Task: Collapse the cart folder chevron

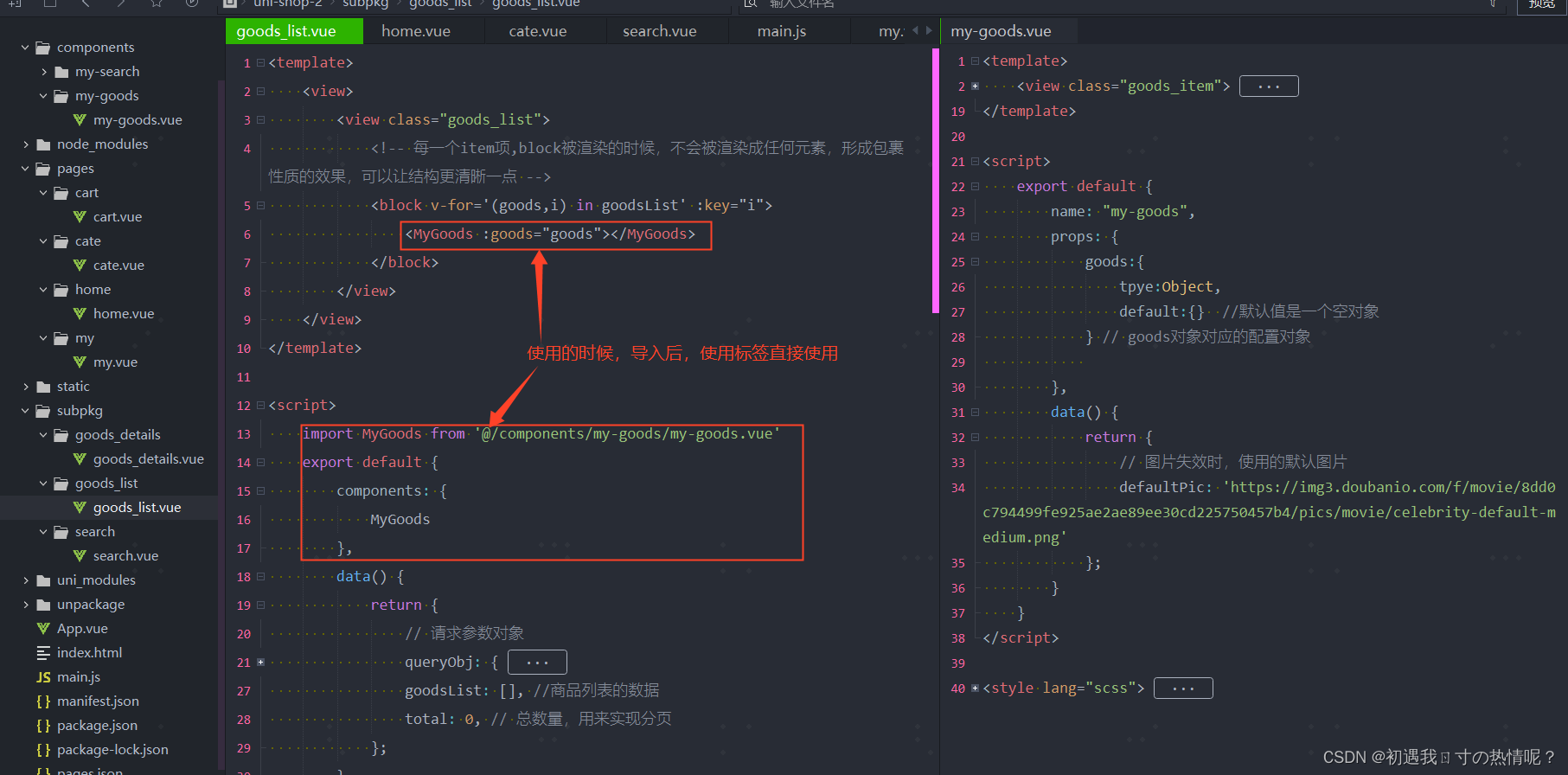Action: (x=43, y=193)
